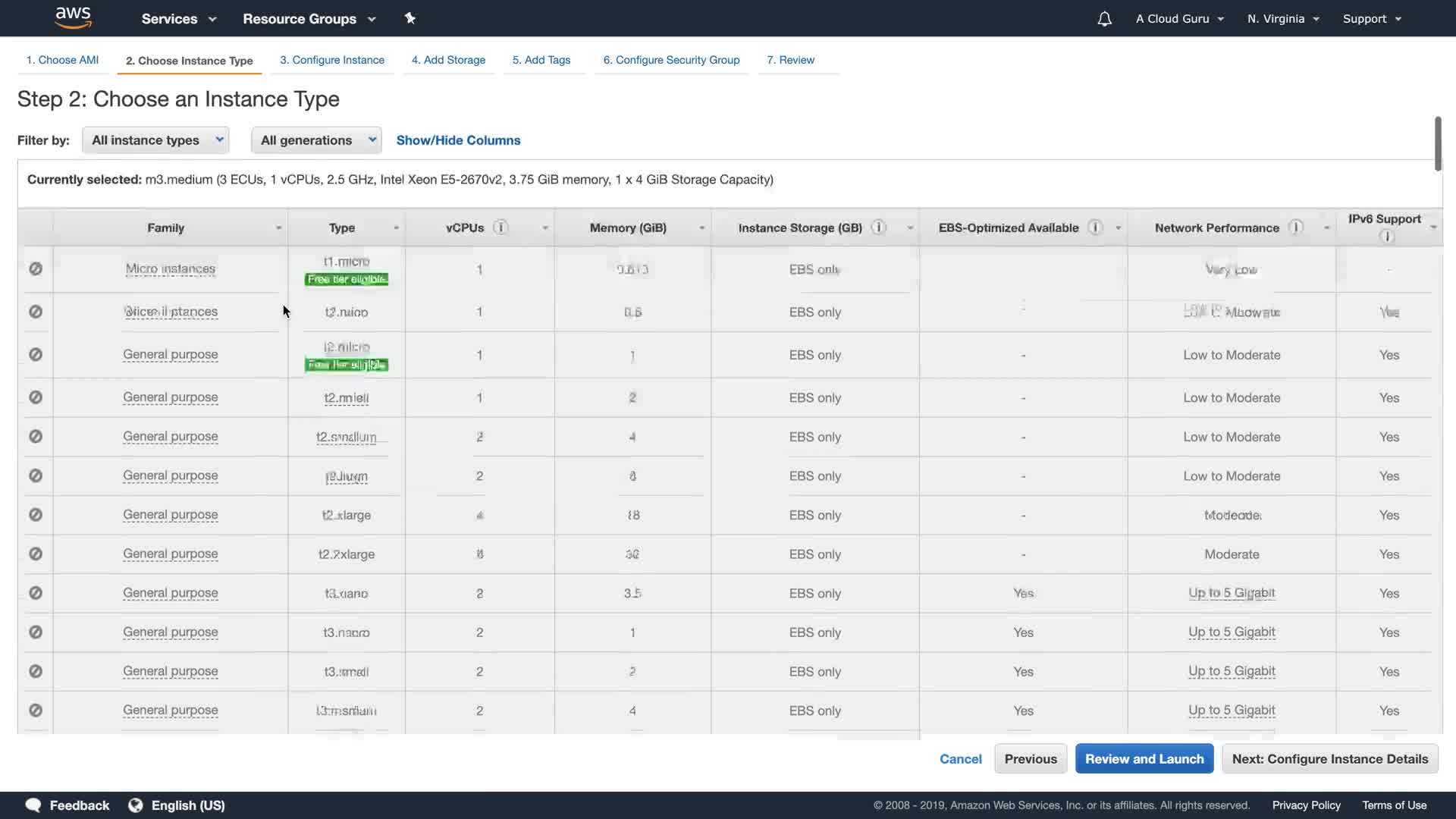Click the Instance Storage info icon
1456x819 pixels.
point(878,227)
